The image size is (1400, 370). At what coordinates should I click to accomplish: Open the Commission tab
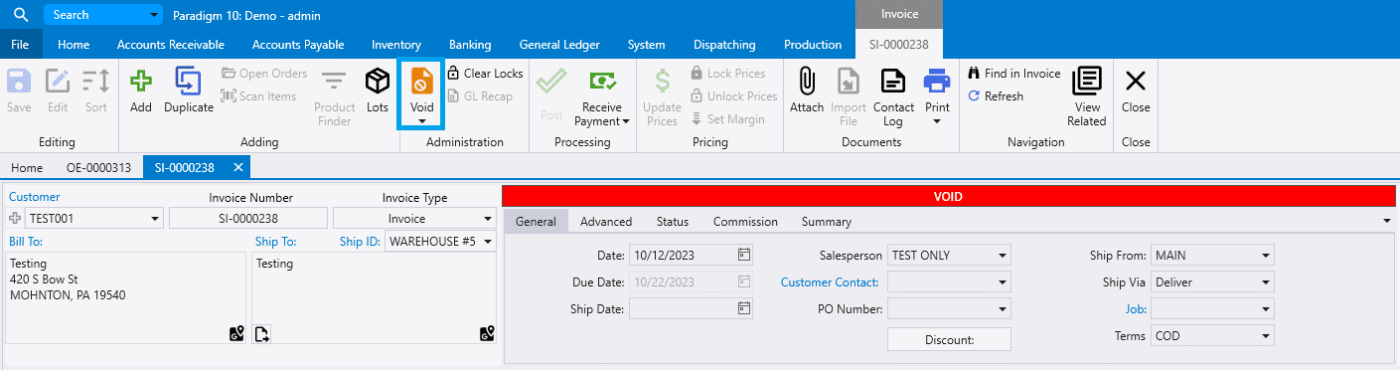(x=745, y=222)
